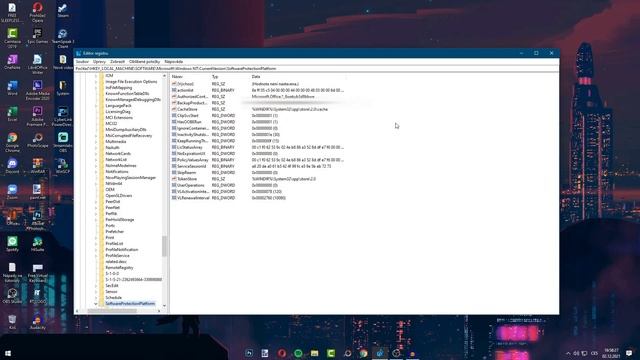Collapse the SoftwareProtectionPlatform key
Image resolution: width=640 pixels, height=360 pixels.
[x=96, y=304]
